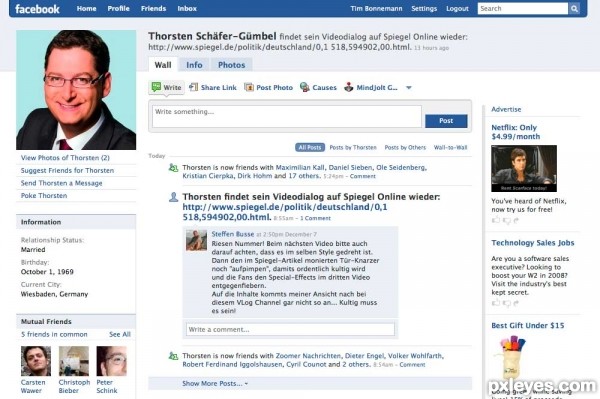Screen dimensions: 600x399
Task: Open the MindJolt joystick icon
Action: (348, 87)
